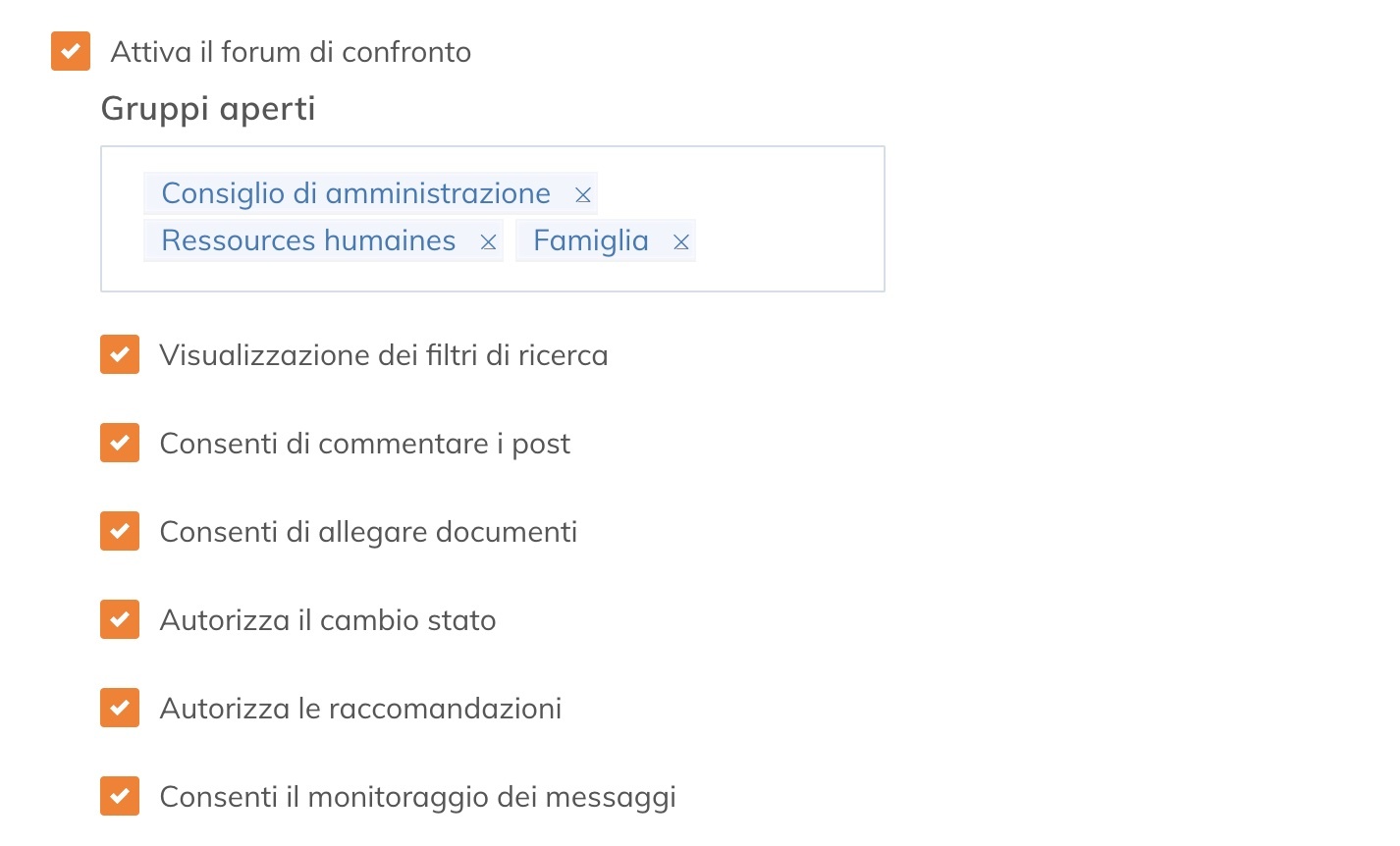Select the "Famiglia" group chip

(590, 240)
